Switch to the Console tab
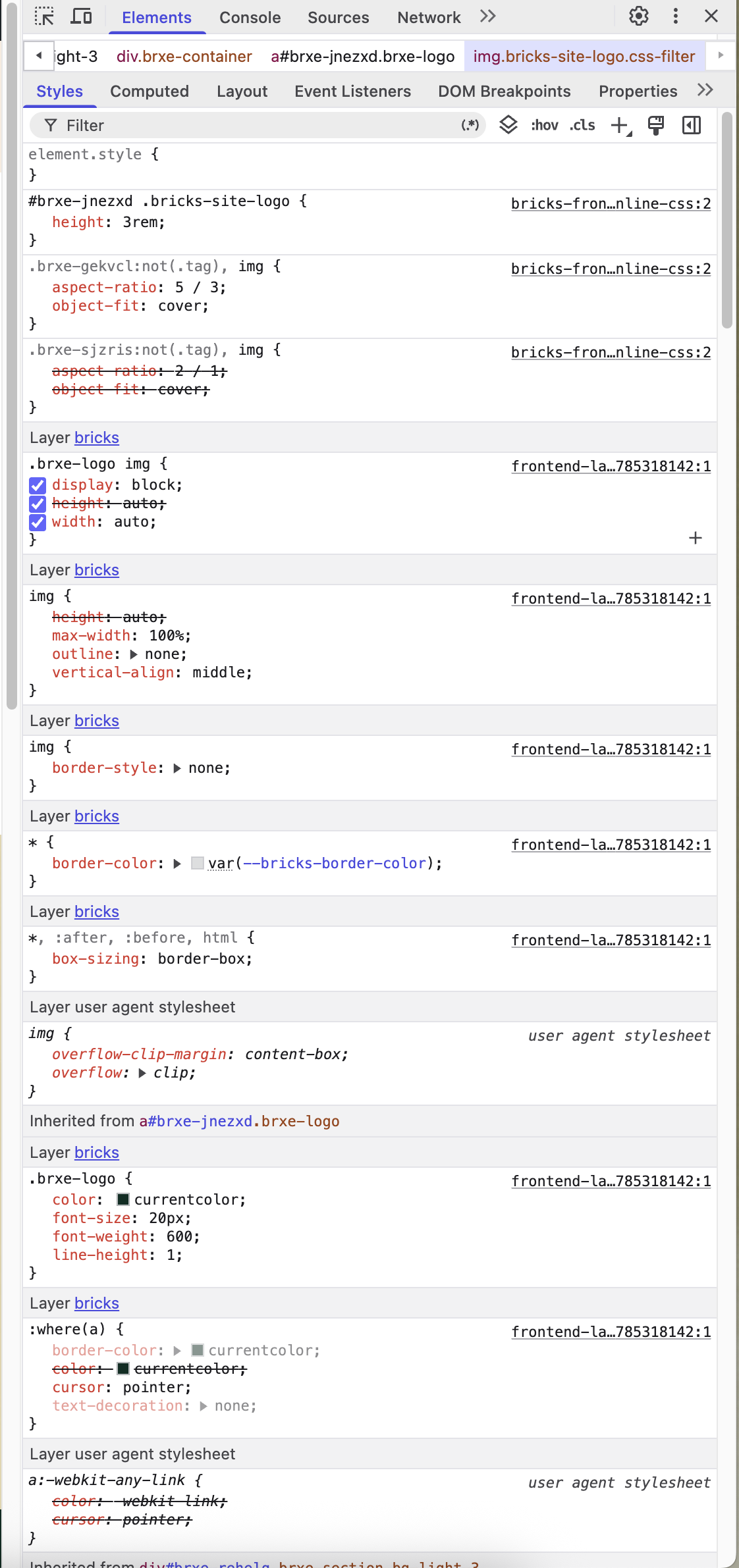This screenshot has height=1568, width=739. click(250, 18)
